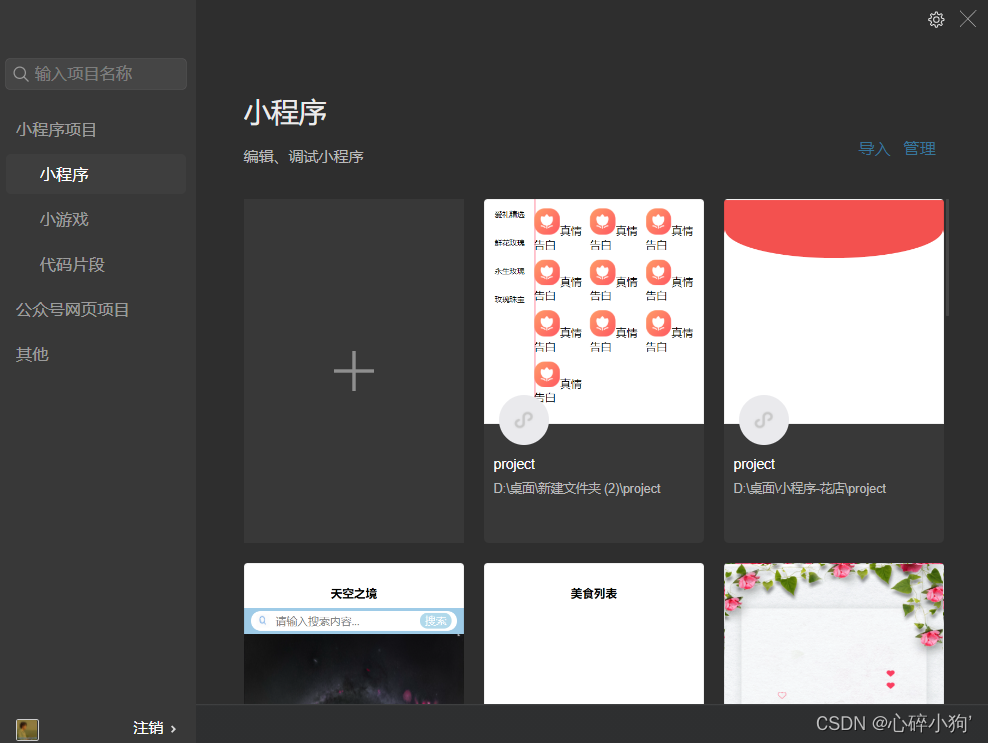Click the link icon on the first project thumbnail

[x=523, y=420]
